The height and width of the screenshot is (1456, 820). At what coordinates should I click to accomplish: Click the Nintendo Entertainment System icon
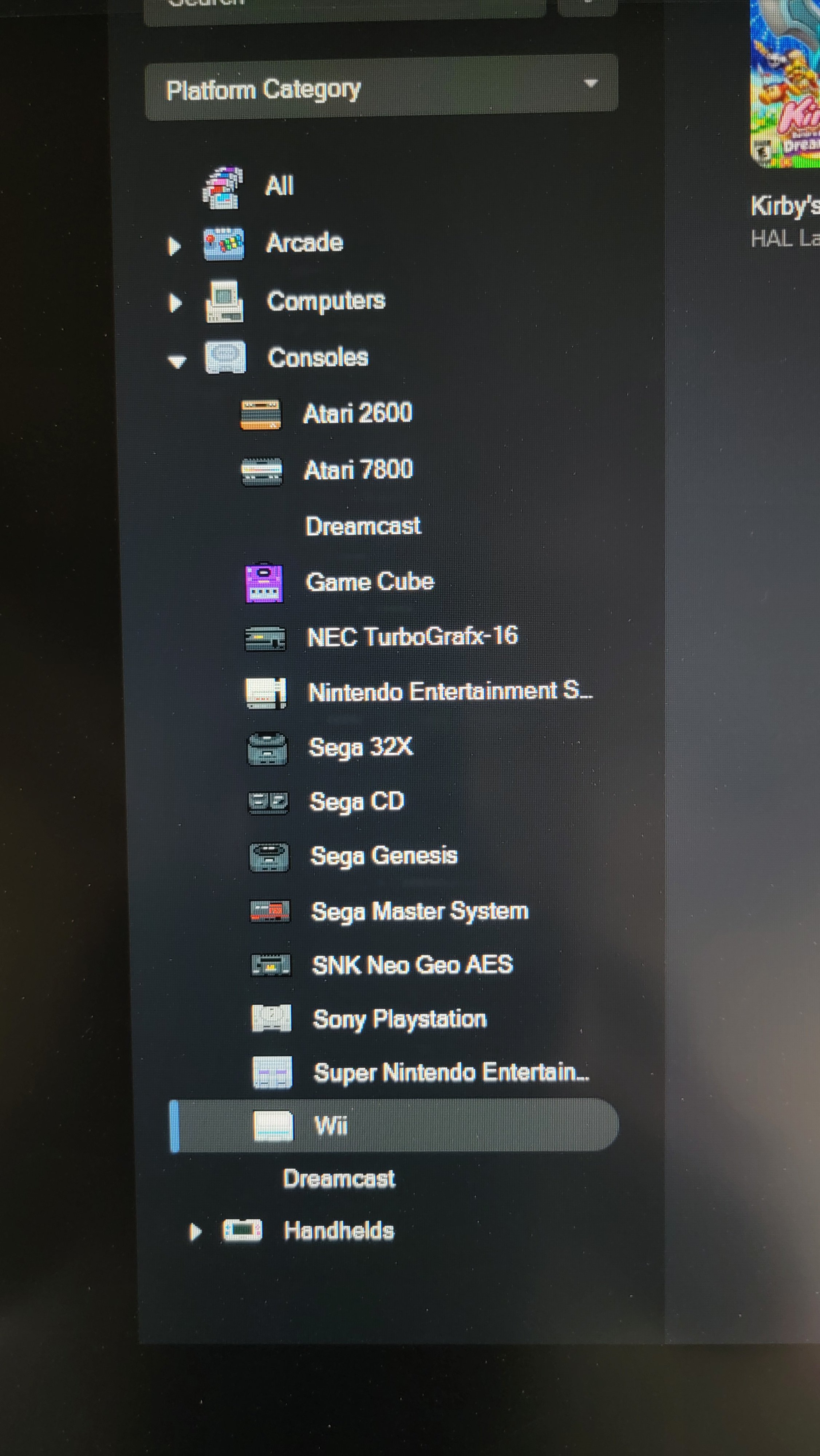[x=265, y=693]
